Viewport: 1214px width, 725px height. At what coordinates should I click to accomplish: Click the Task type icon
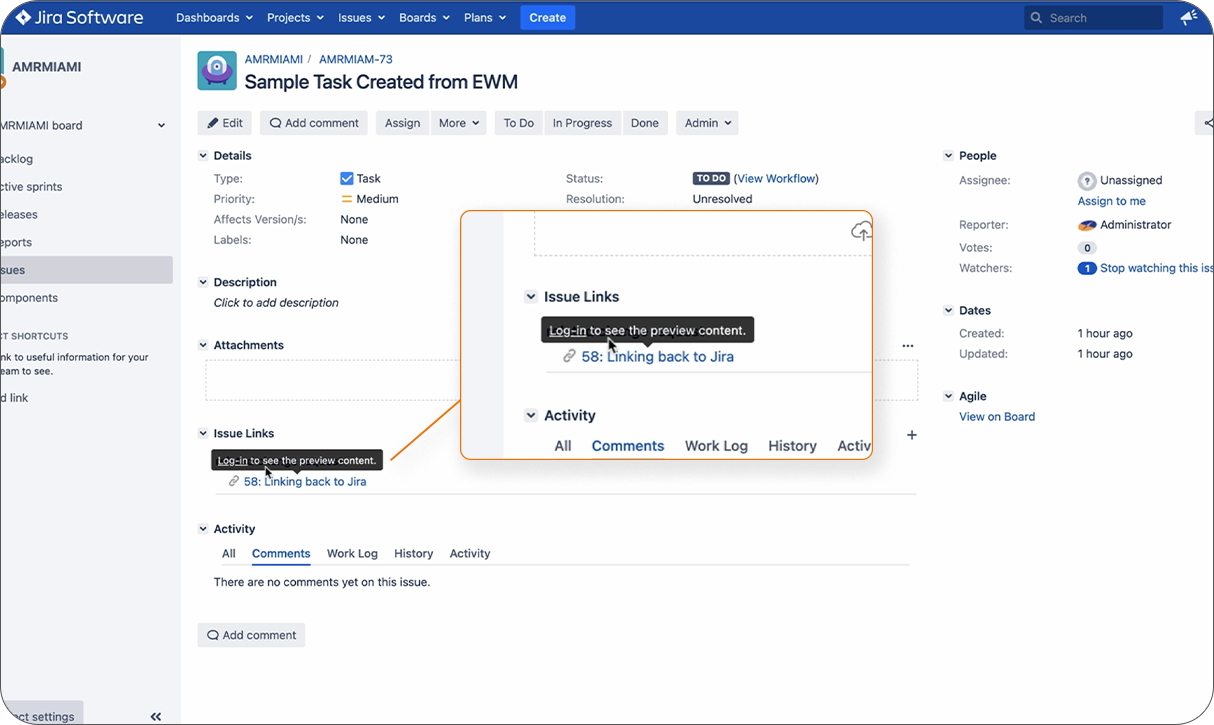click(347, 179)
